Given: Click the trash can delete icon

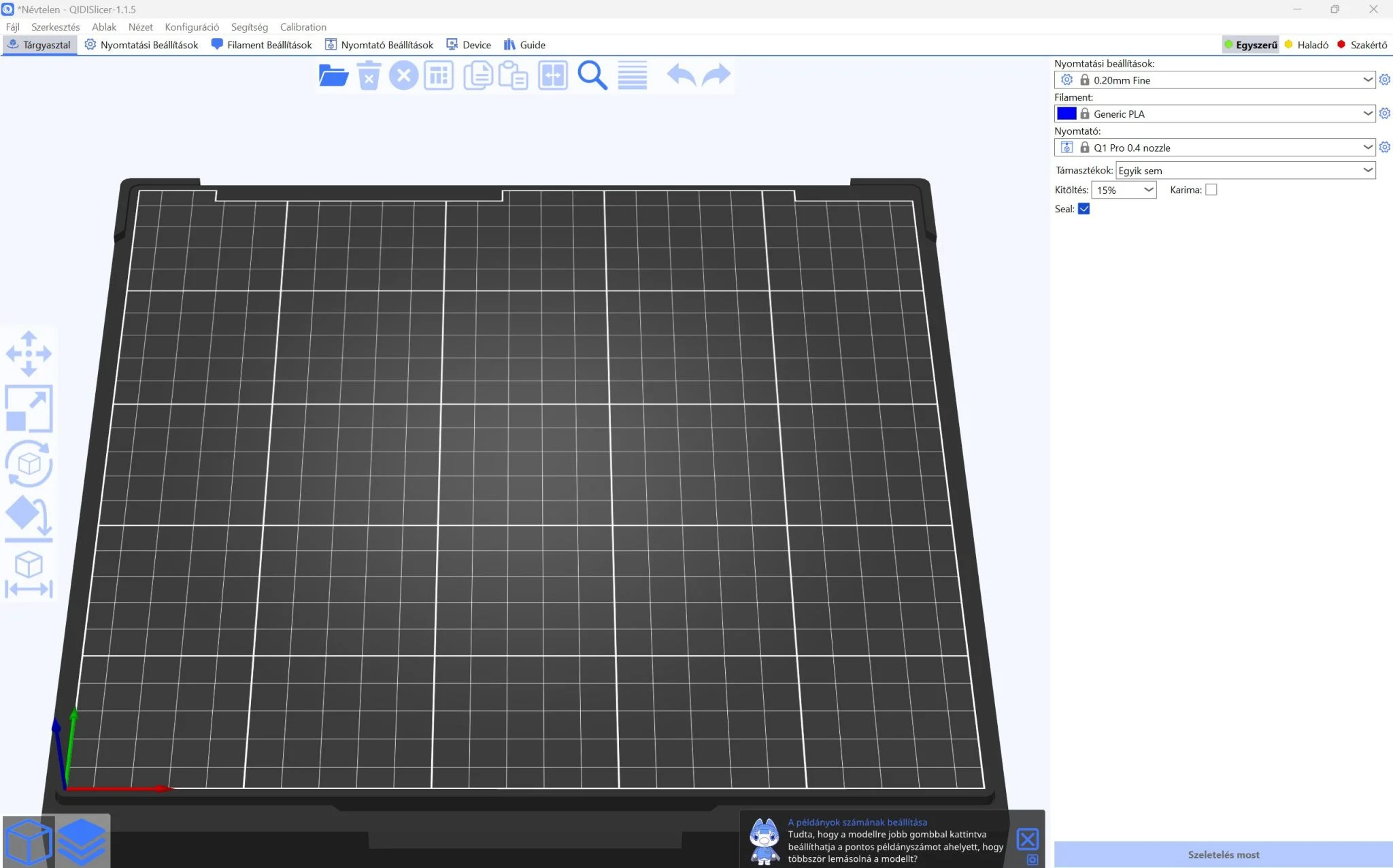Looking at the screenshot, I should coord(369,75).
